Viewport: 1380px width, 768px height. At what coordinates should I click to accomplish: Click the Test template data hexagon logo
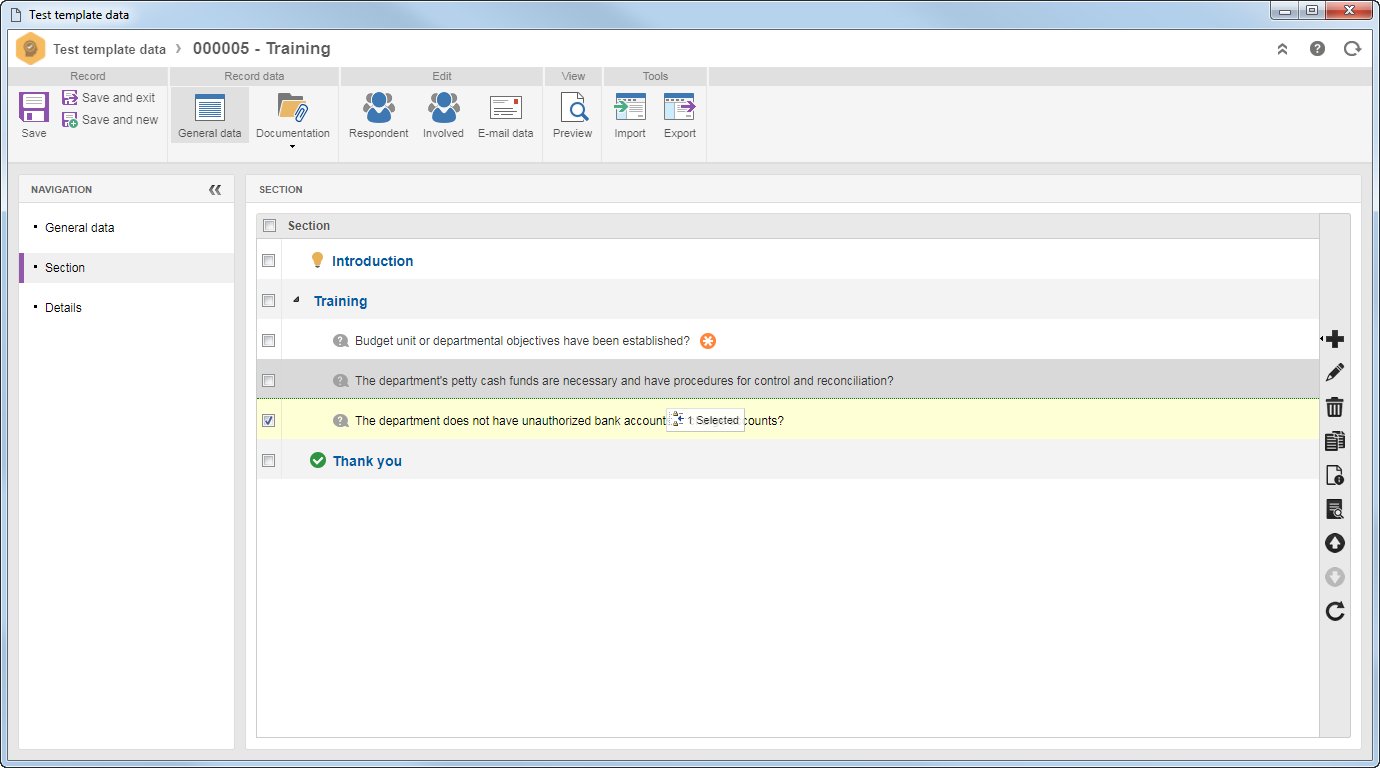[x=31, y=48]
